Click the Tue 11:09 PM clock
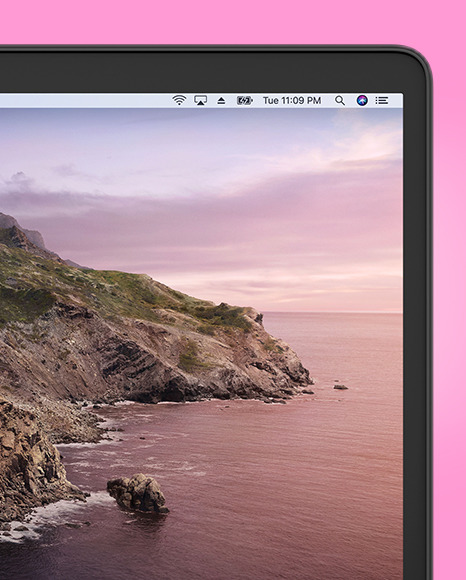The image size is (466, 580). [292, 101]
